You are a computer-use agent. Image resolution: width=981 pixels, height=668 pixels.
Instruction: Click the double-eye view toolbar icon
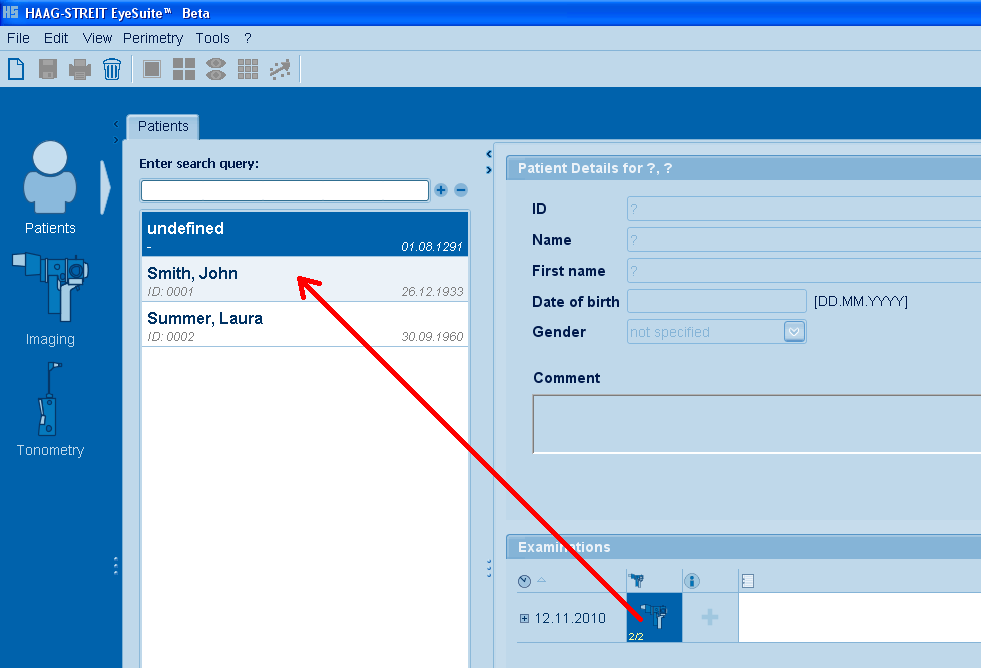[216, 69]
